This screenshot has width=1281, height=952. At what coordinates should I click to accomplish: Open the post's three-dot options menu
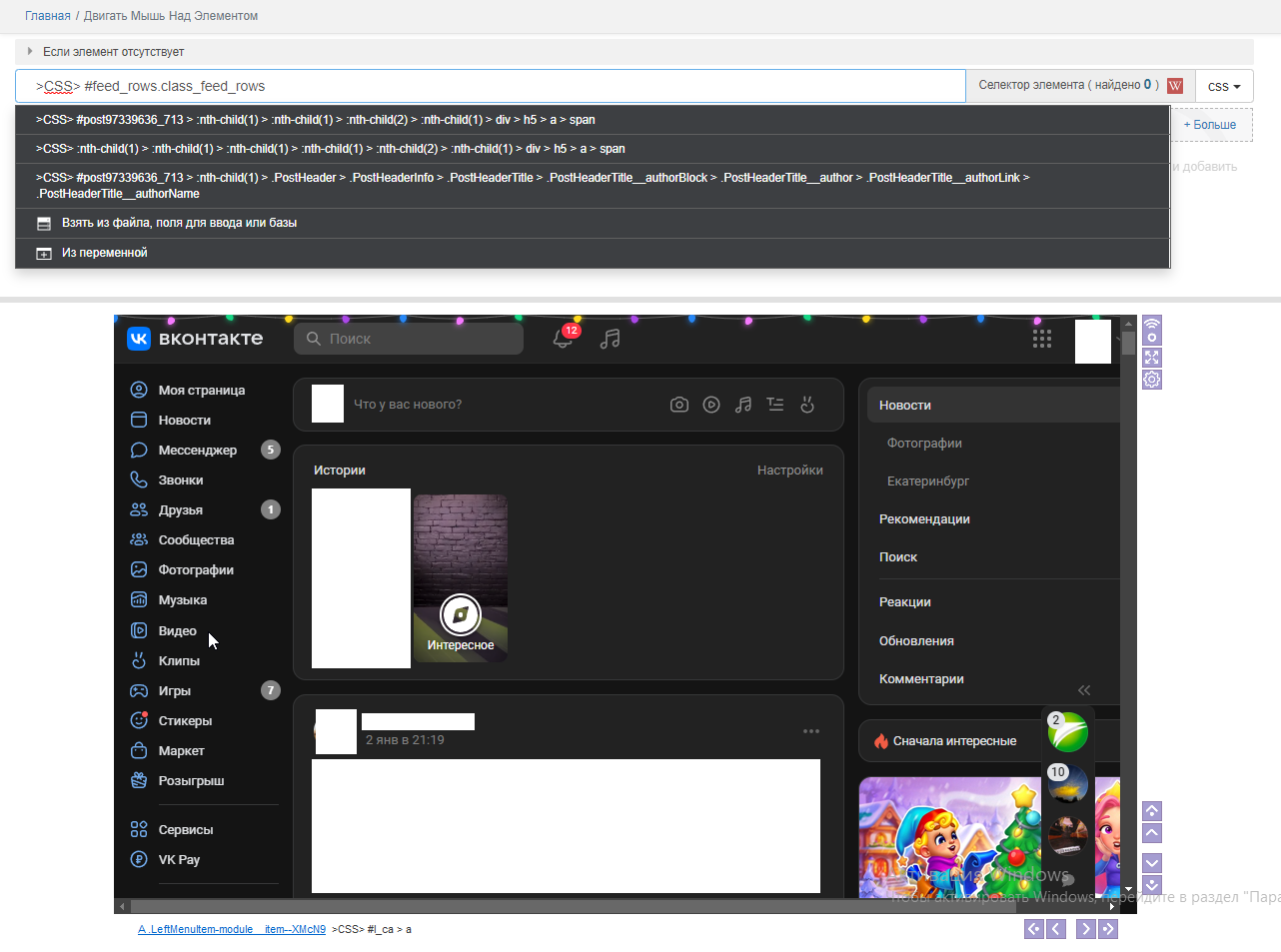(x=811, y=731)
